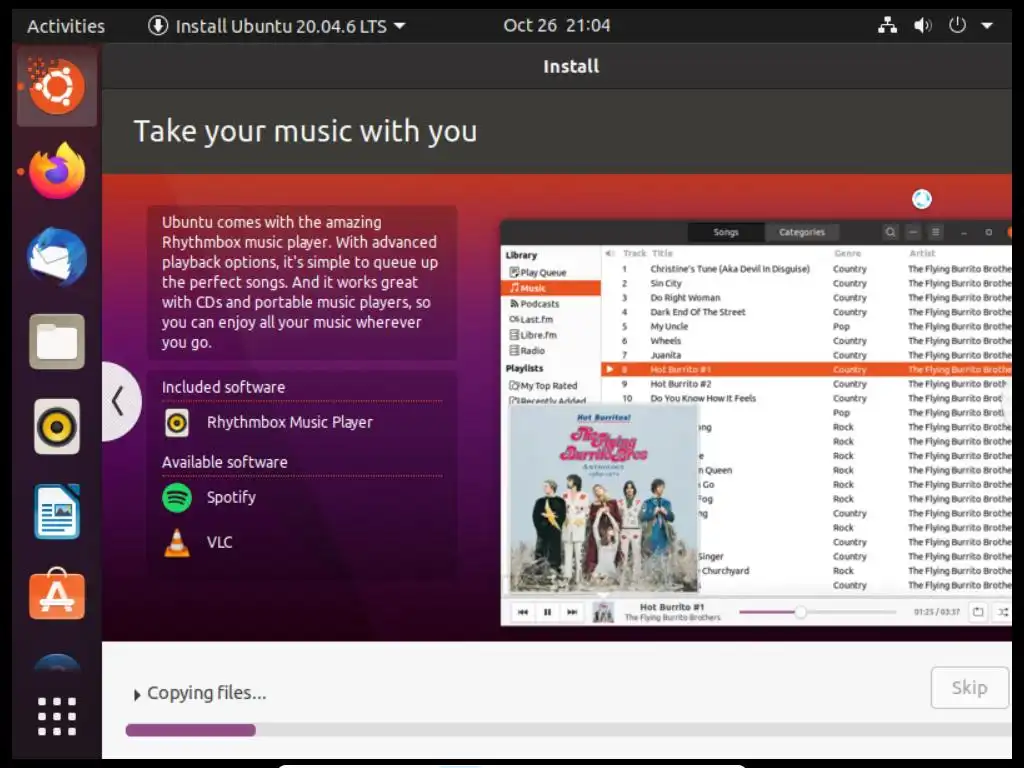Select My Top Rated playlist
1024x768 pixels.
[x=543, y=385]
